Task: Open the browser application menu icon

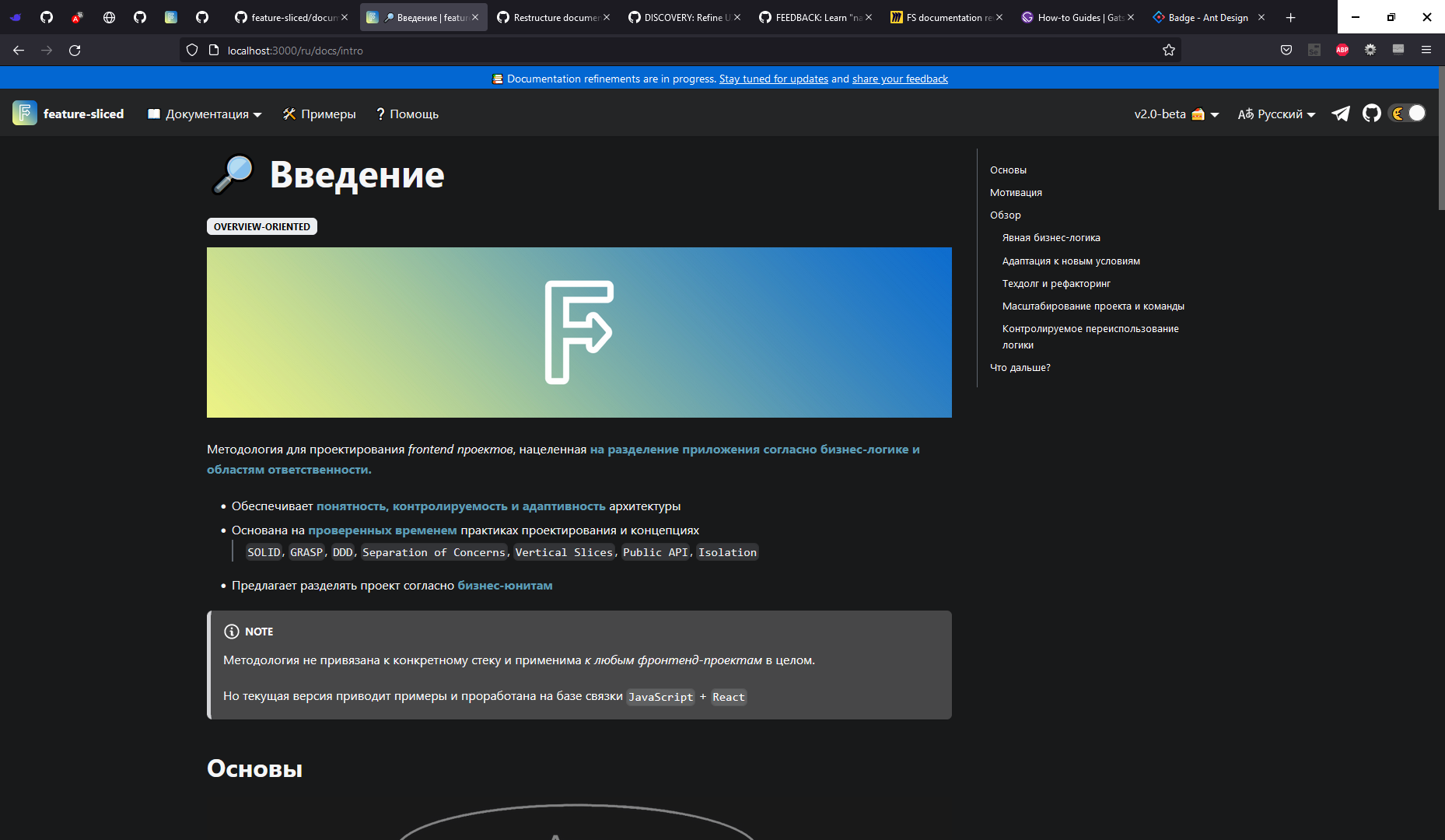Action: [x=1426, y=50]
